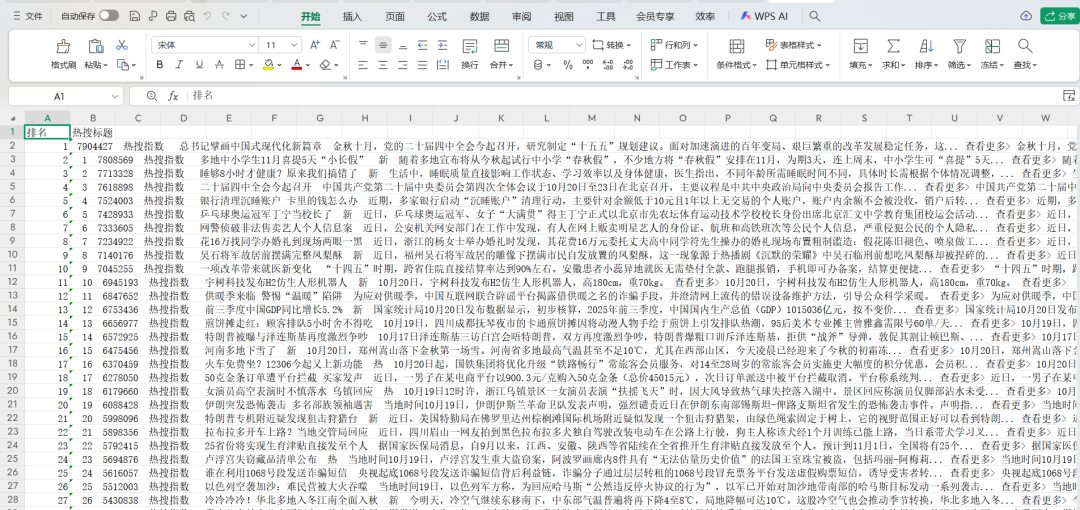Apply Strikethrough formatting

[x=219, y=65]
